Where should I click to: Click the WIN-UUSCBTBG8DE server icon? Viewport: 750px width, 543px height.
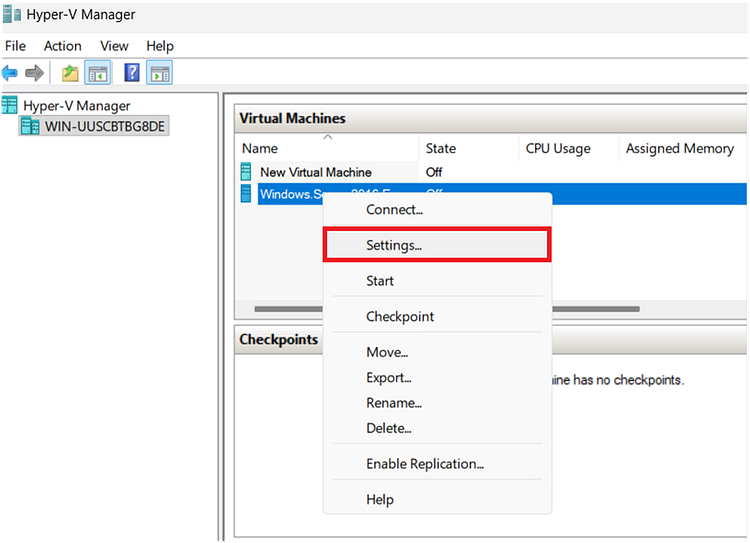[x=30, y=126]
